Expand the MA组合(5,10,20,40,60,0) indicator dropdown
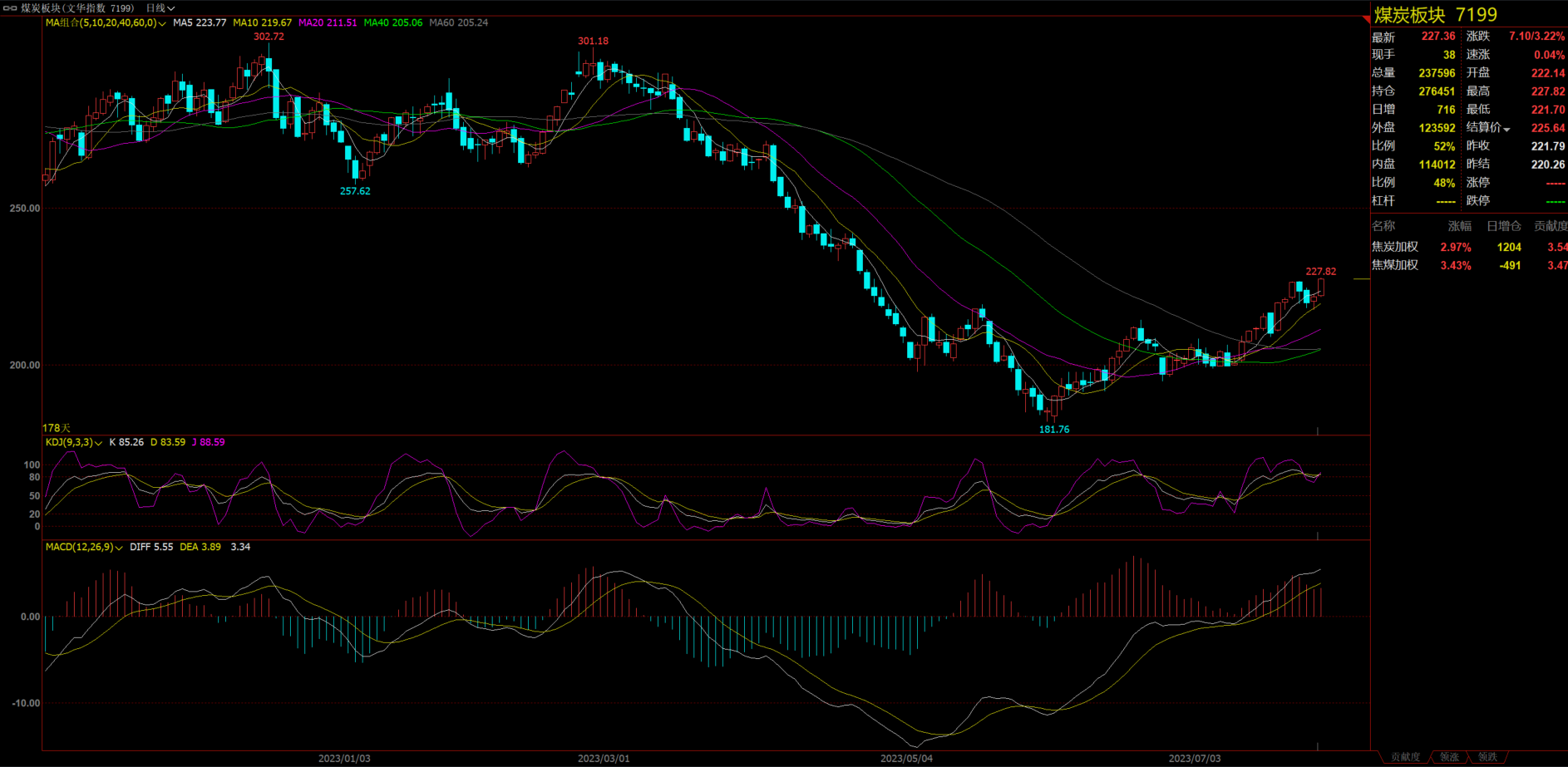Viewport: 1568px width, 767px height. pos(161,23)
